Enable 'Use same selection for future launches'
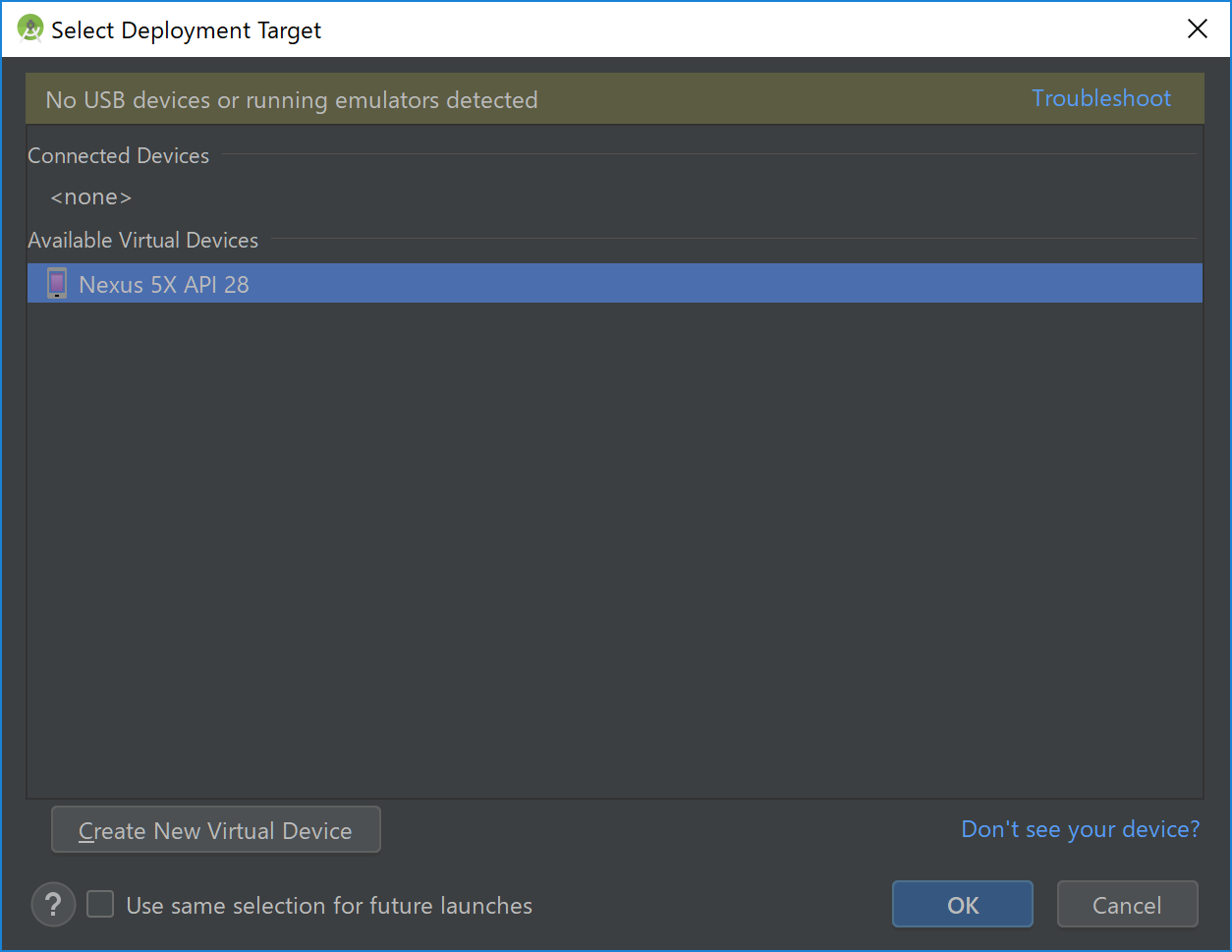Image resolution: width=1232 pixels, height=952 pixels. (x=100, y=904)
